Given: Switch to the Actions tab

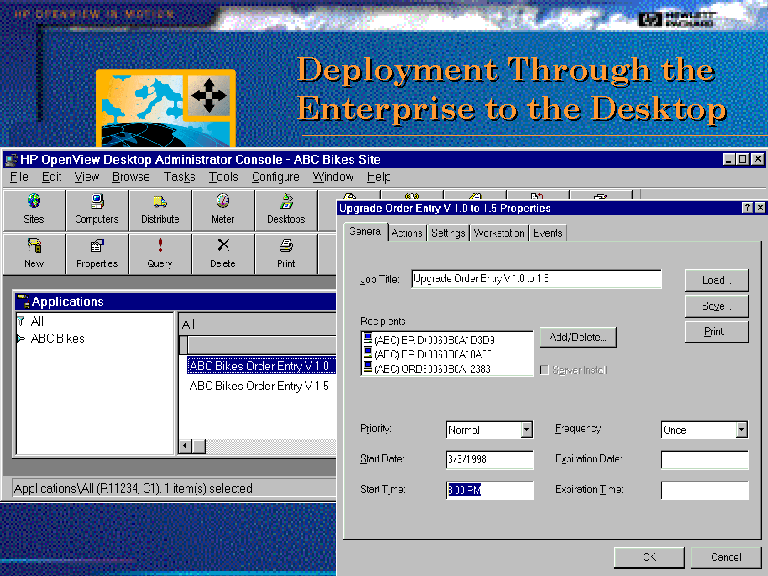Looking at the screenshot, I should tap(407, 233).
